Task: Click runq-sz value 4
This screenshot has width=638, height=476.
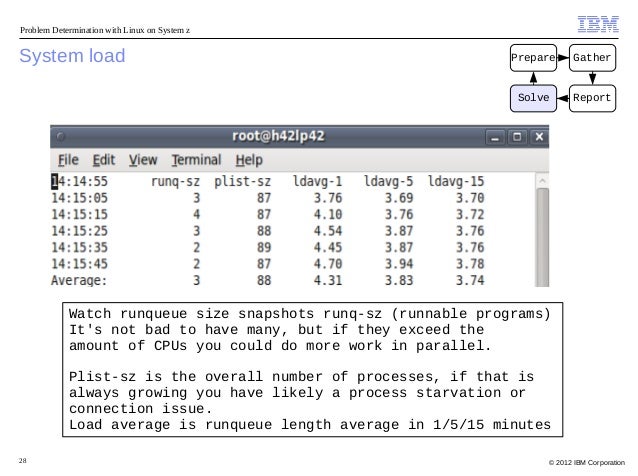Action: 197,214
